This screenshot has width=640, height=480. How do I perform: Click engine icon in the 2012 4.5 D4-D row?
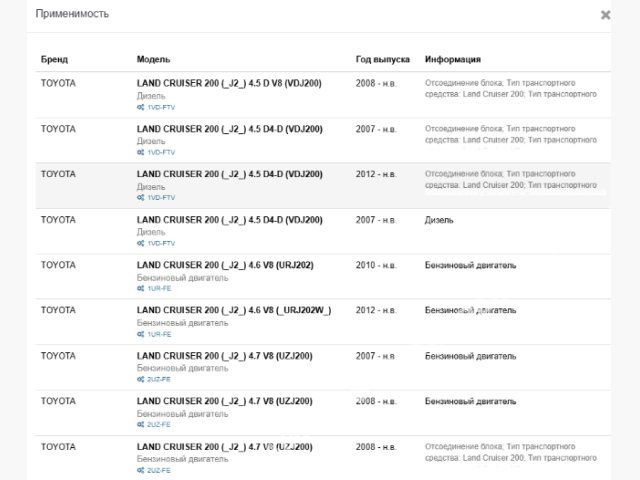(x=140, y=198)
